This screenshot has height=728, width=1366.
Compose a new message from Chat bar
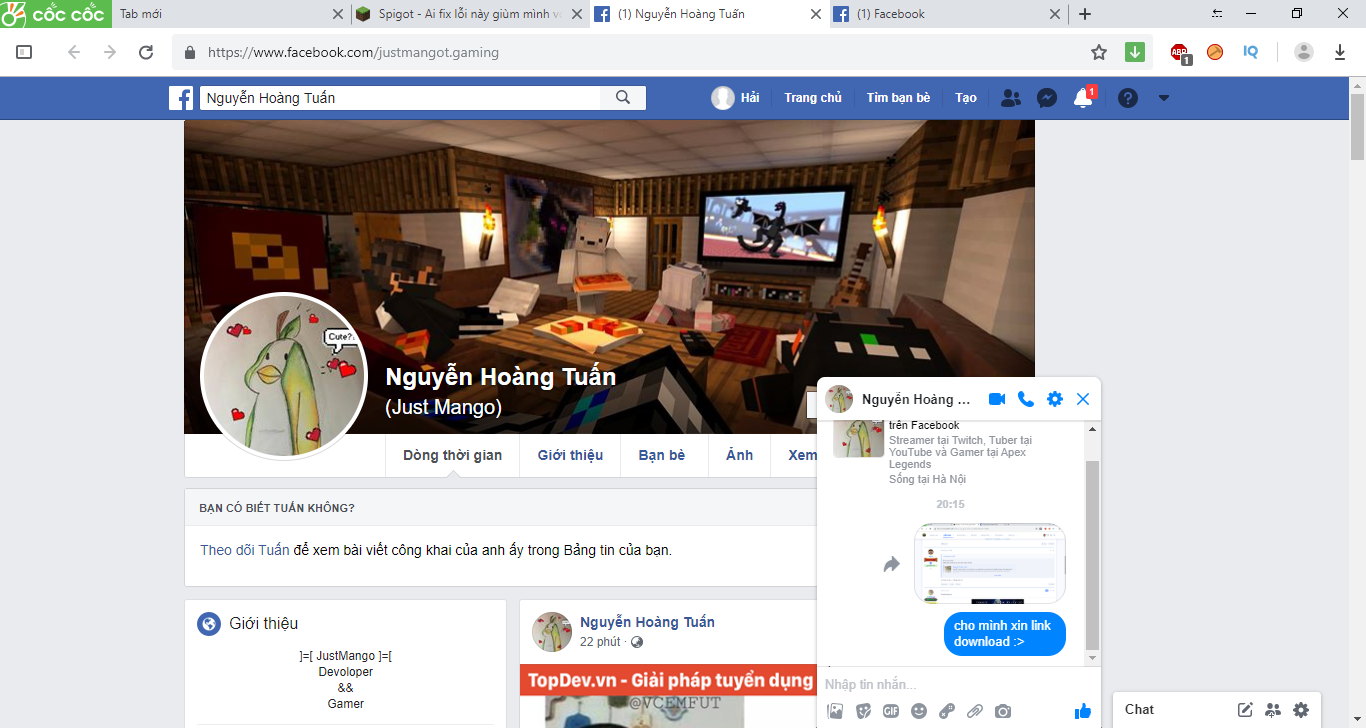point(1245,710)
